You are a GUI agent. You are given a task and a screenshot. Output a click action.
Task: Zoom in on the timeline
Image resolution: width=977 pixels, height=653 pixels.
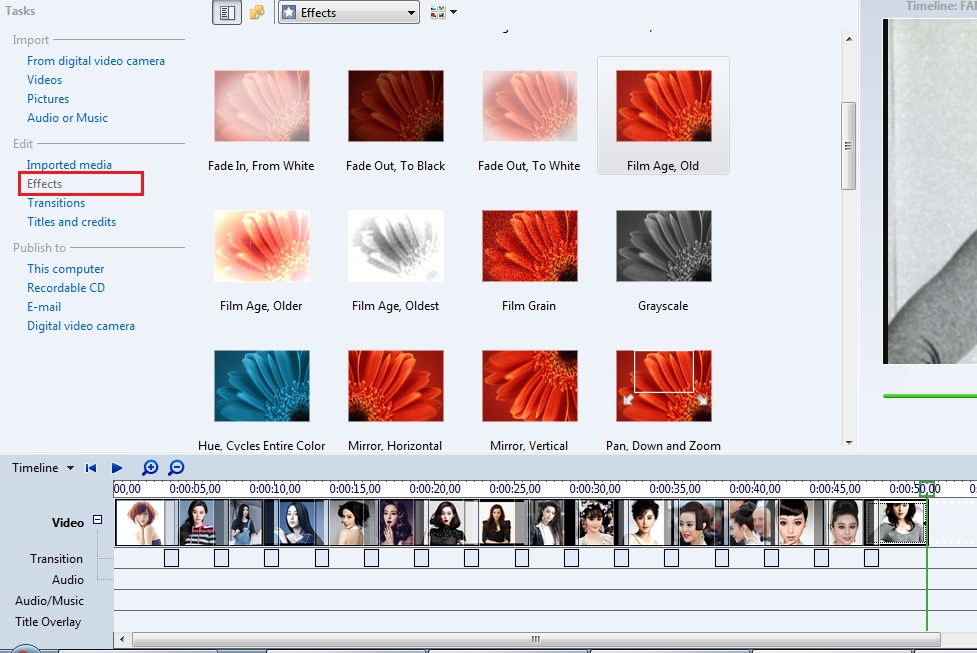point(149,467)
